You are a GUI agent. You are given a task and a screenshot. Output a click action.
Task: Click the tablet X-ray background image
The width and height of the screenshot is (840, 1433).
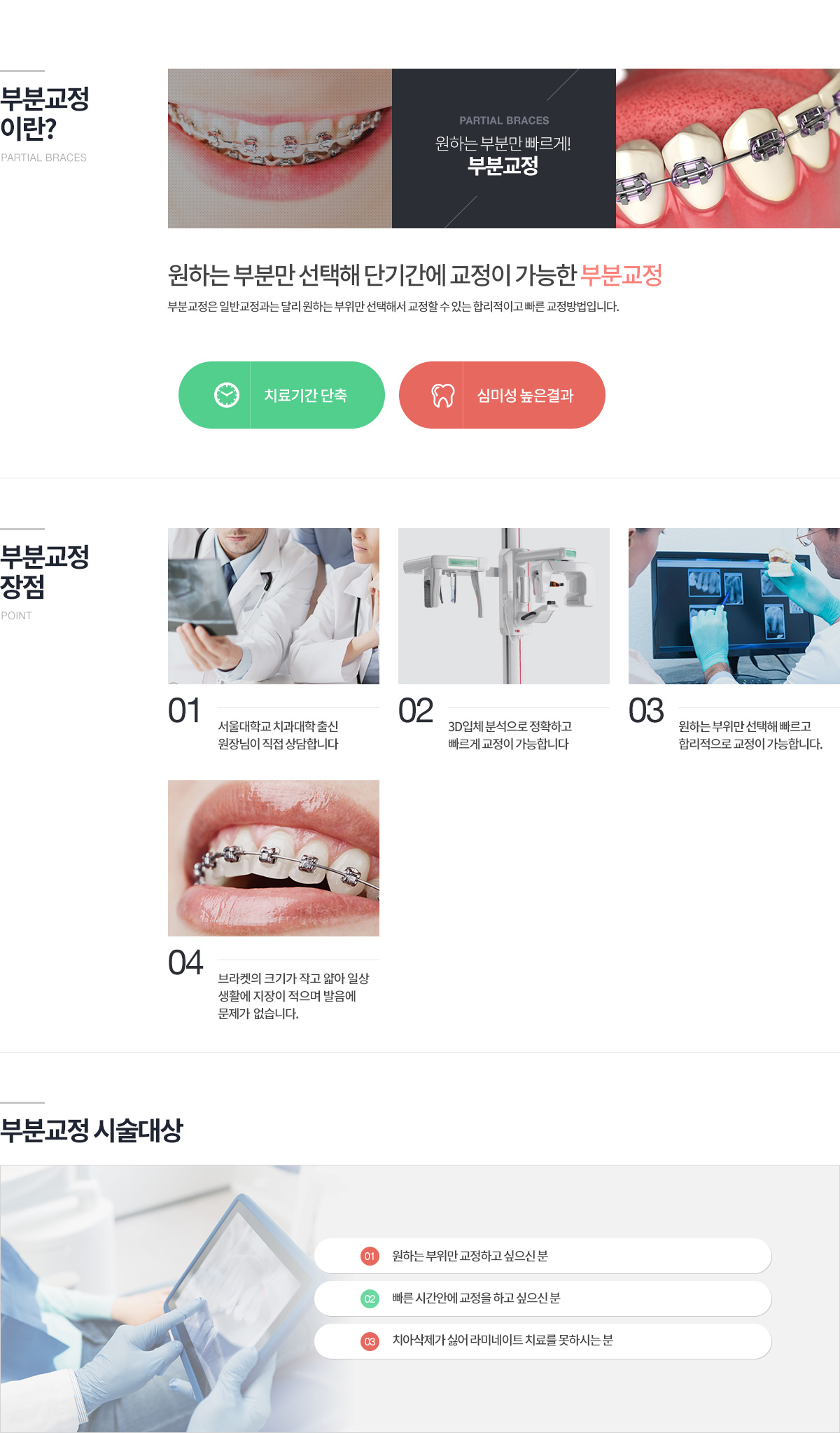pos(161,1299)
